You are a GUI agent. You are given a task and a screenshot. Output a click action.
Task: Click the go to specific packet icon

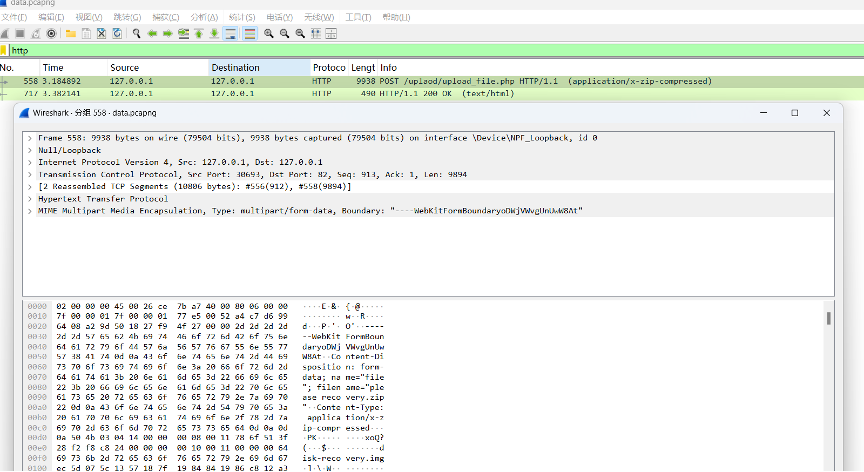pyautogui.click(x=183, y=34)
